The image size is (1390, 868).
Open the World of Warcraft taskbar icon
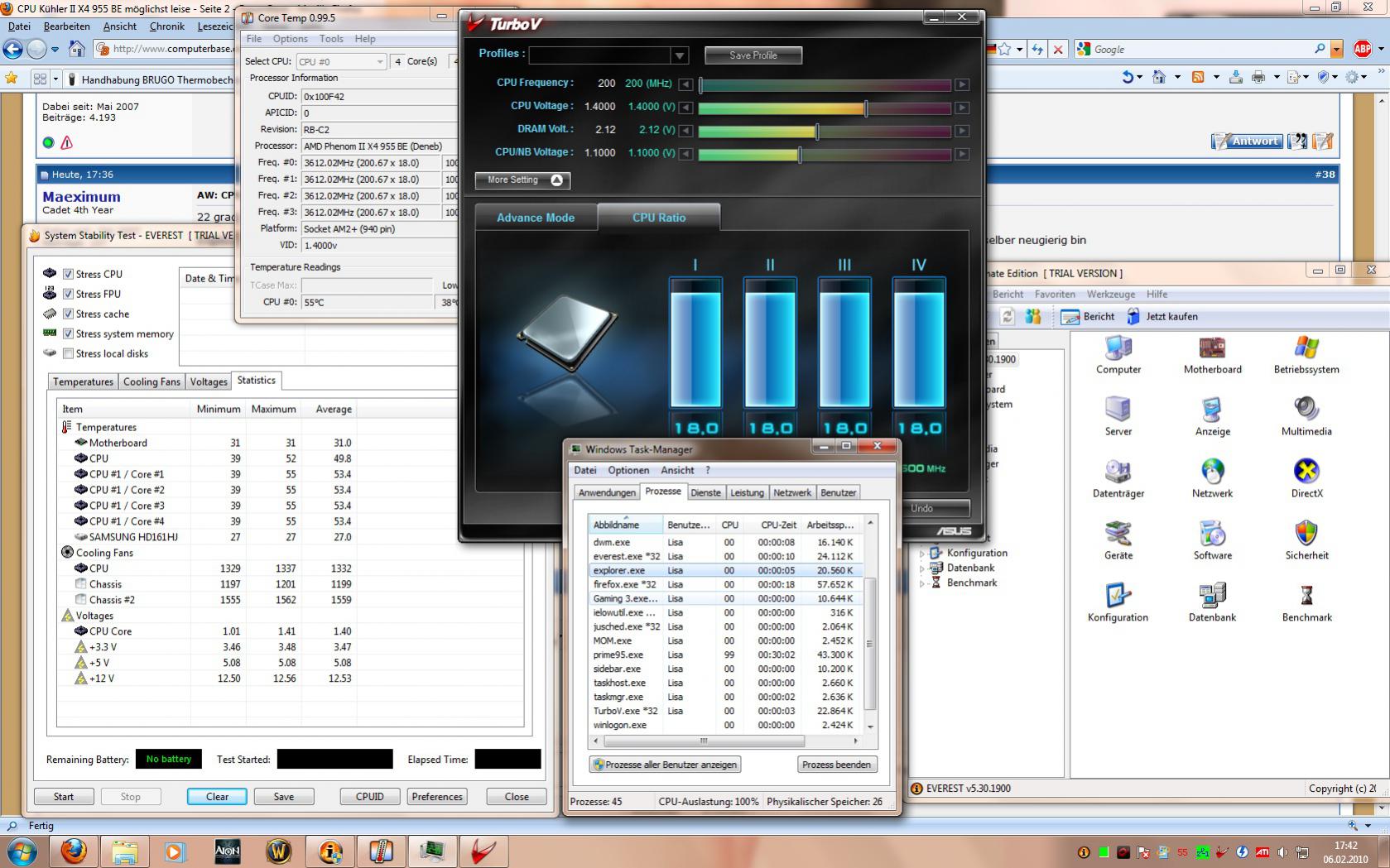click(278, 851)
